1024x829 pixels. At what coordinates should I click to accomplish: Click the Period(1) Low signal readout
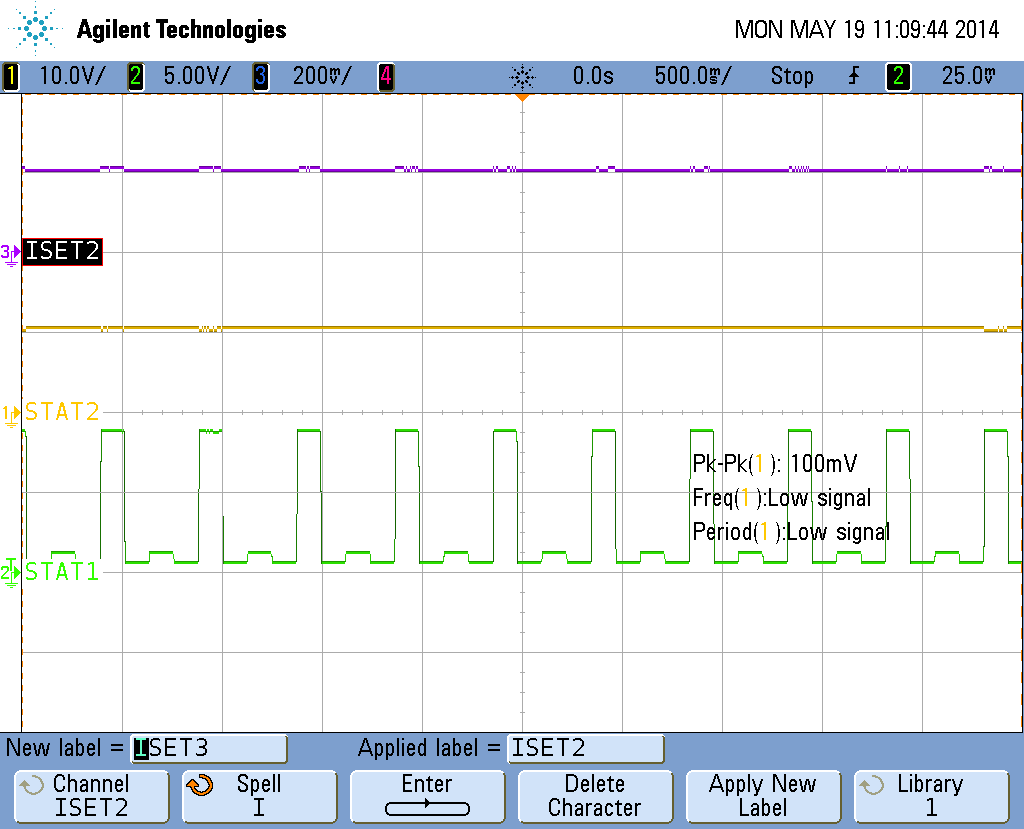tap(791, 532)
